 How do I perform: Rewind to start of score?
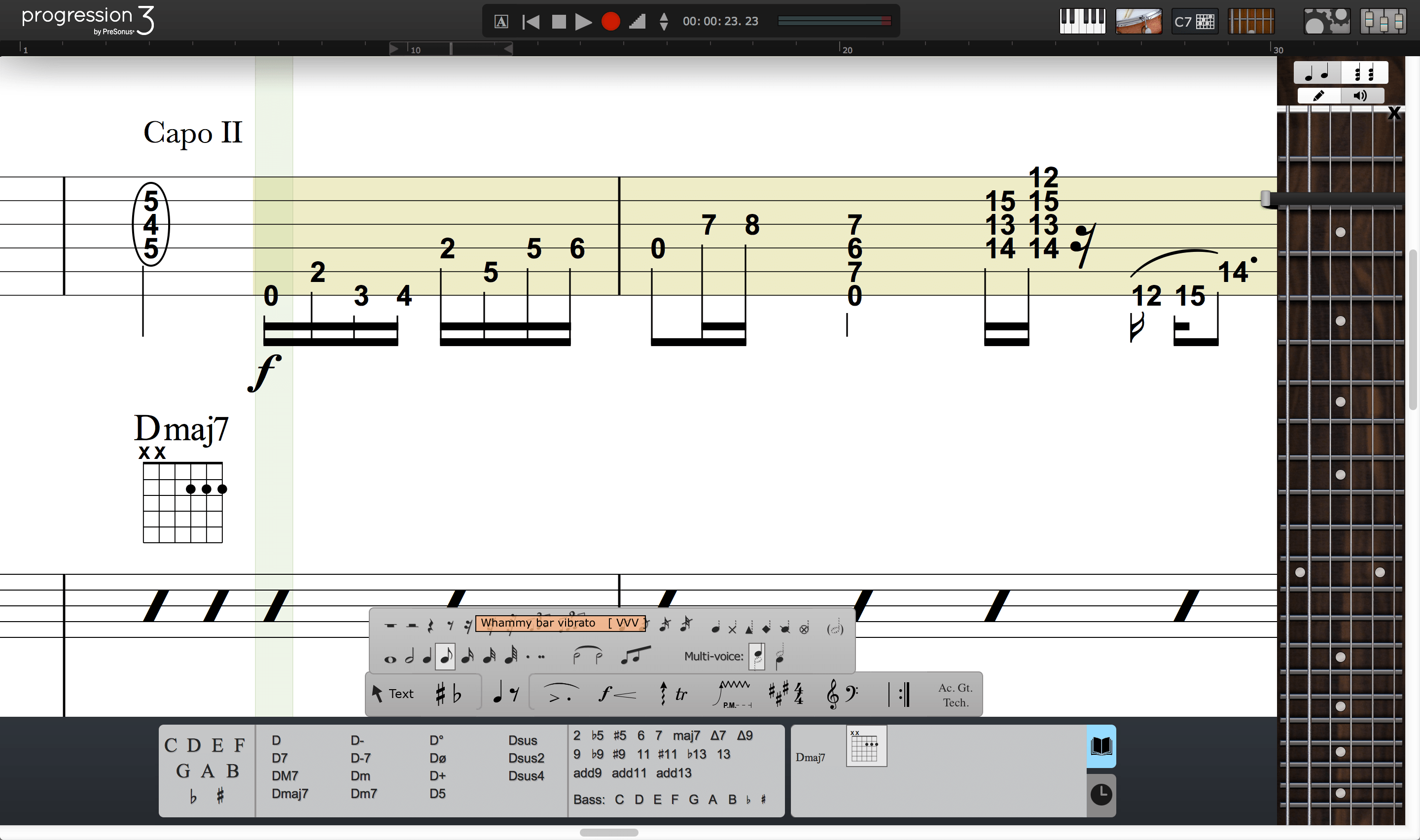coord(531,22)
